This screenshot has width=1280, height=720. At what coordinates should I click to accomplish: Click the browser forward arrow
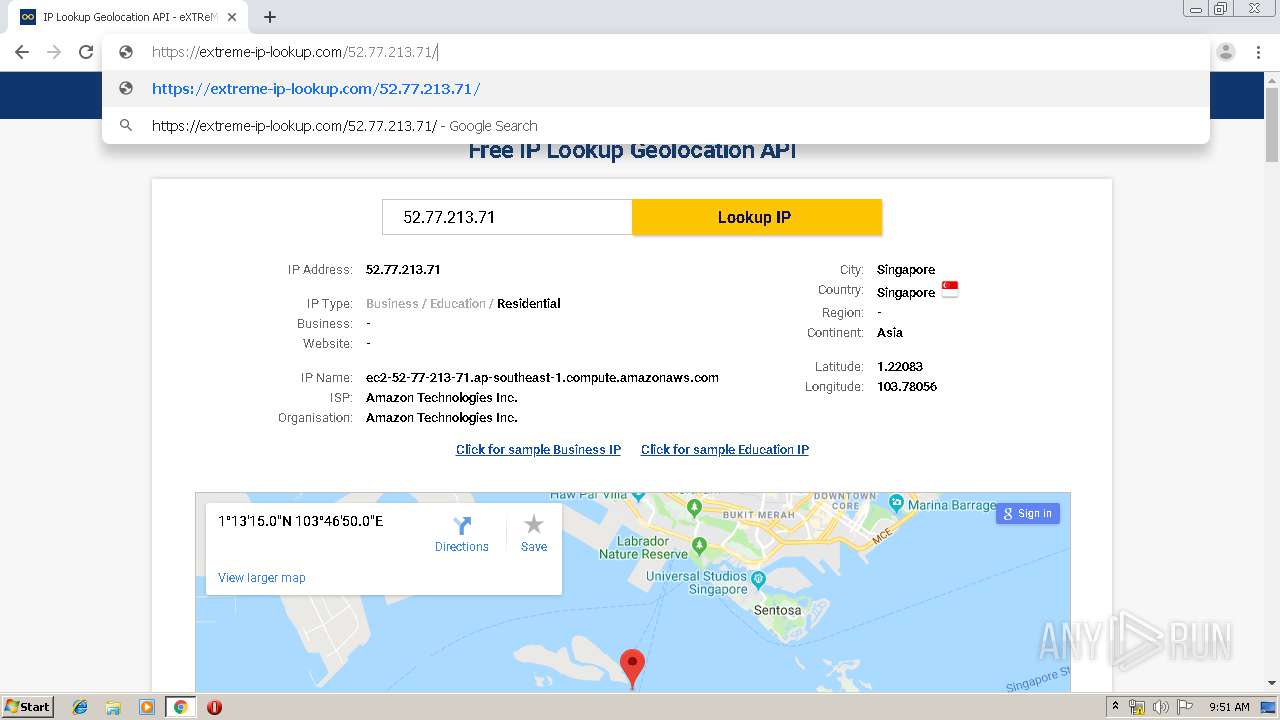click(54, 52)
